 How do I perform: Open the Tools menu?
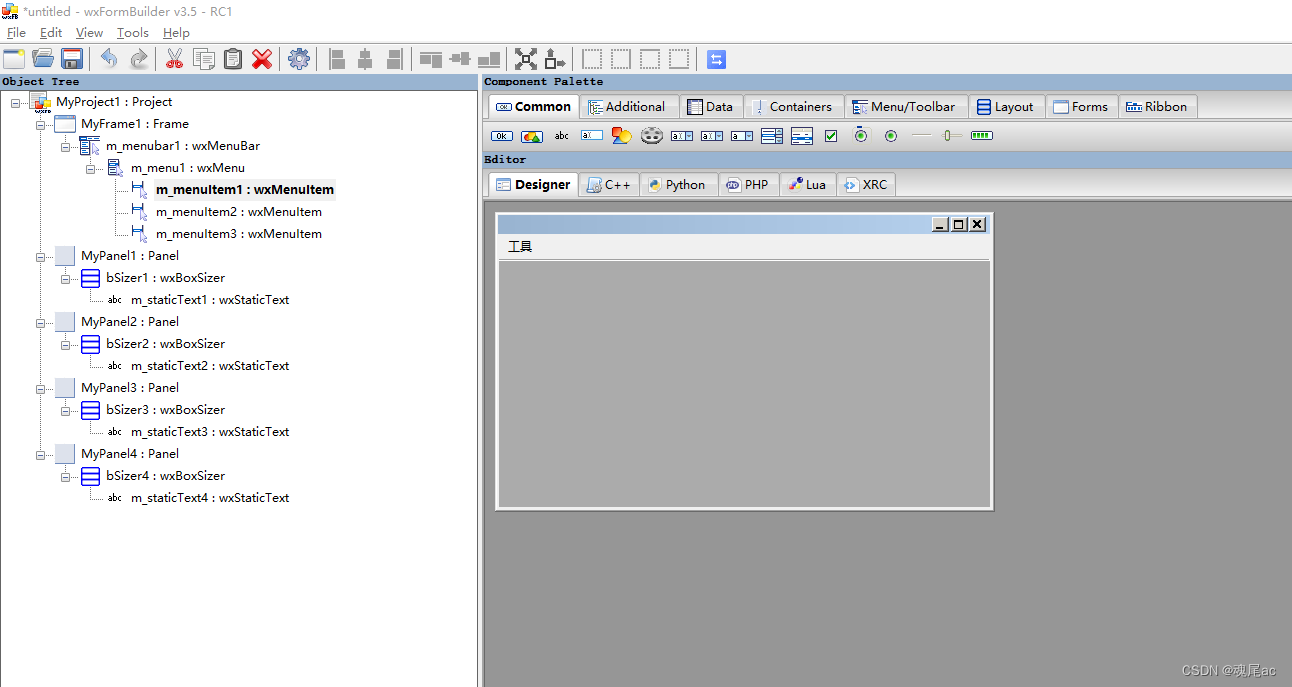coord(132,32)
